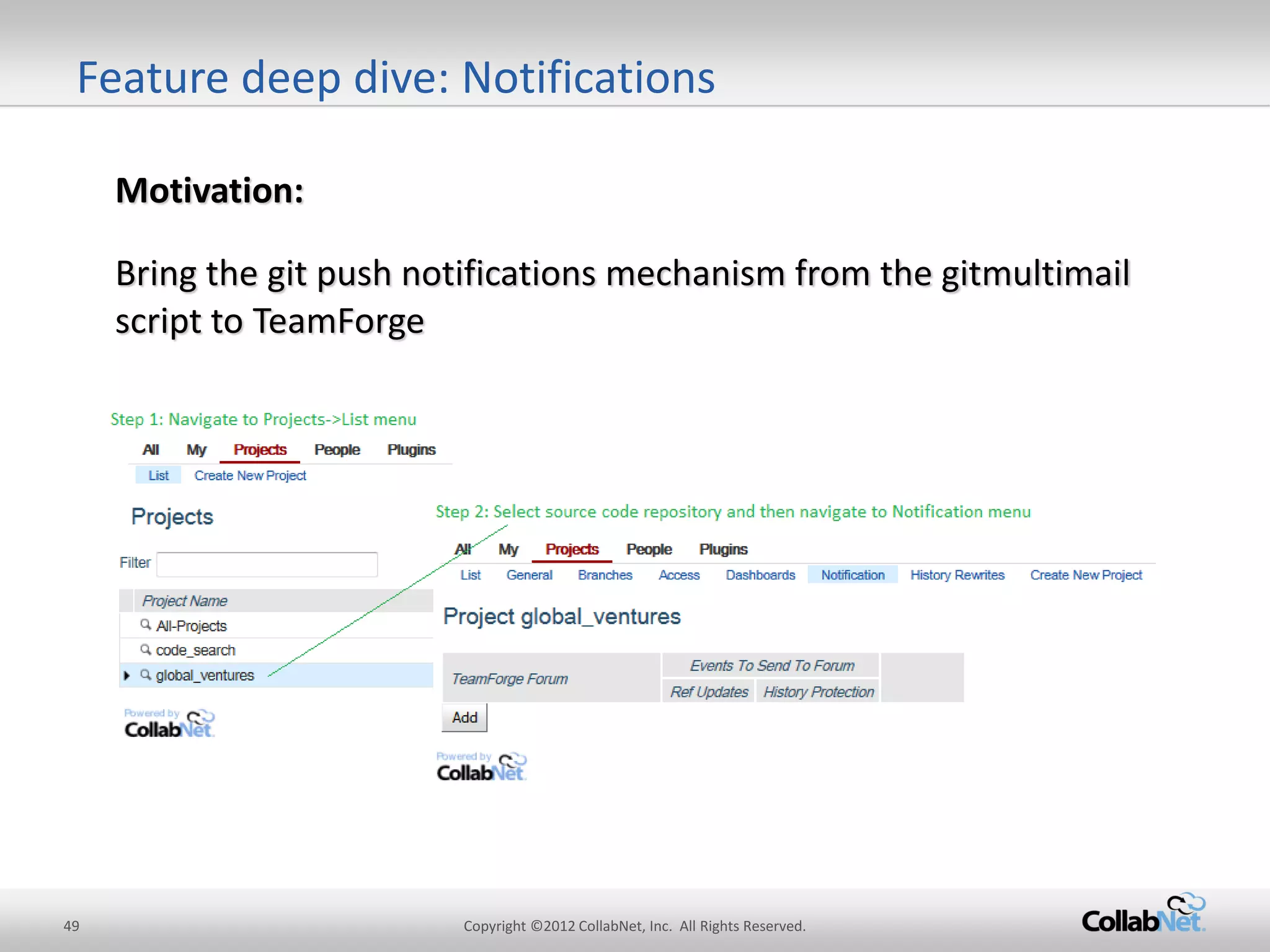Select the Notification submenu
The height and width of the screenshot is (952, 1270).
[853, 575]
